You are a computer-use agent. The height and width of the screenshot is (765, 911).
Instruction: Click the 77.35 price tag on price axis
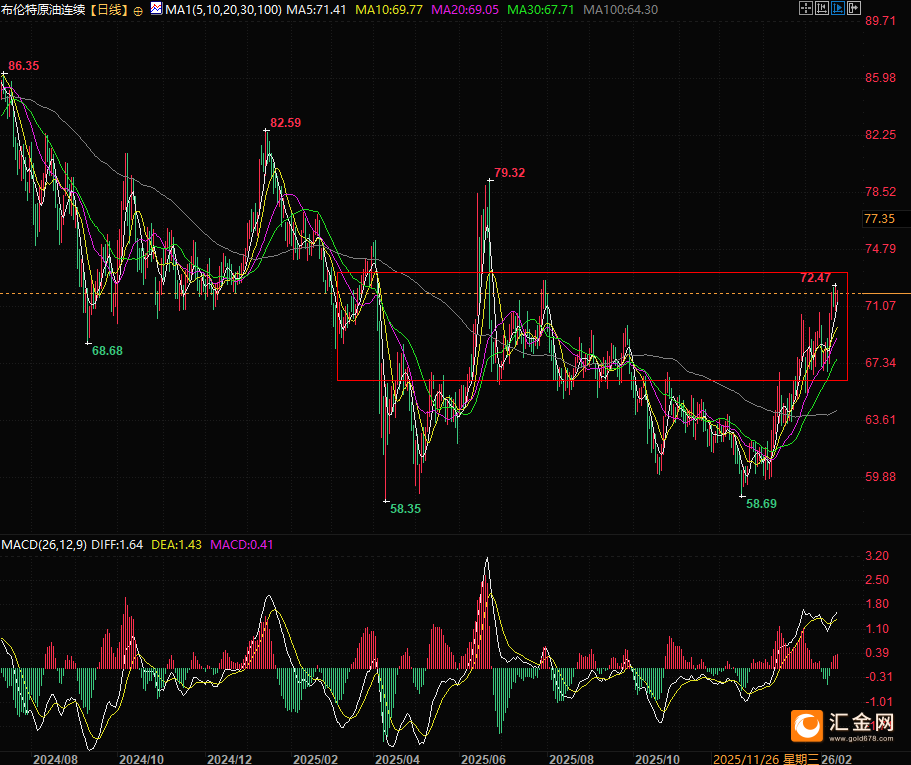(879, 219)
